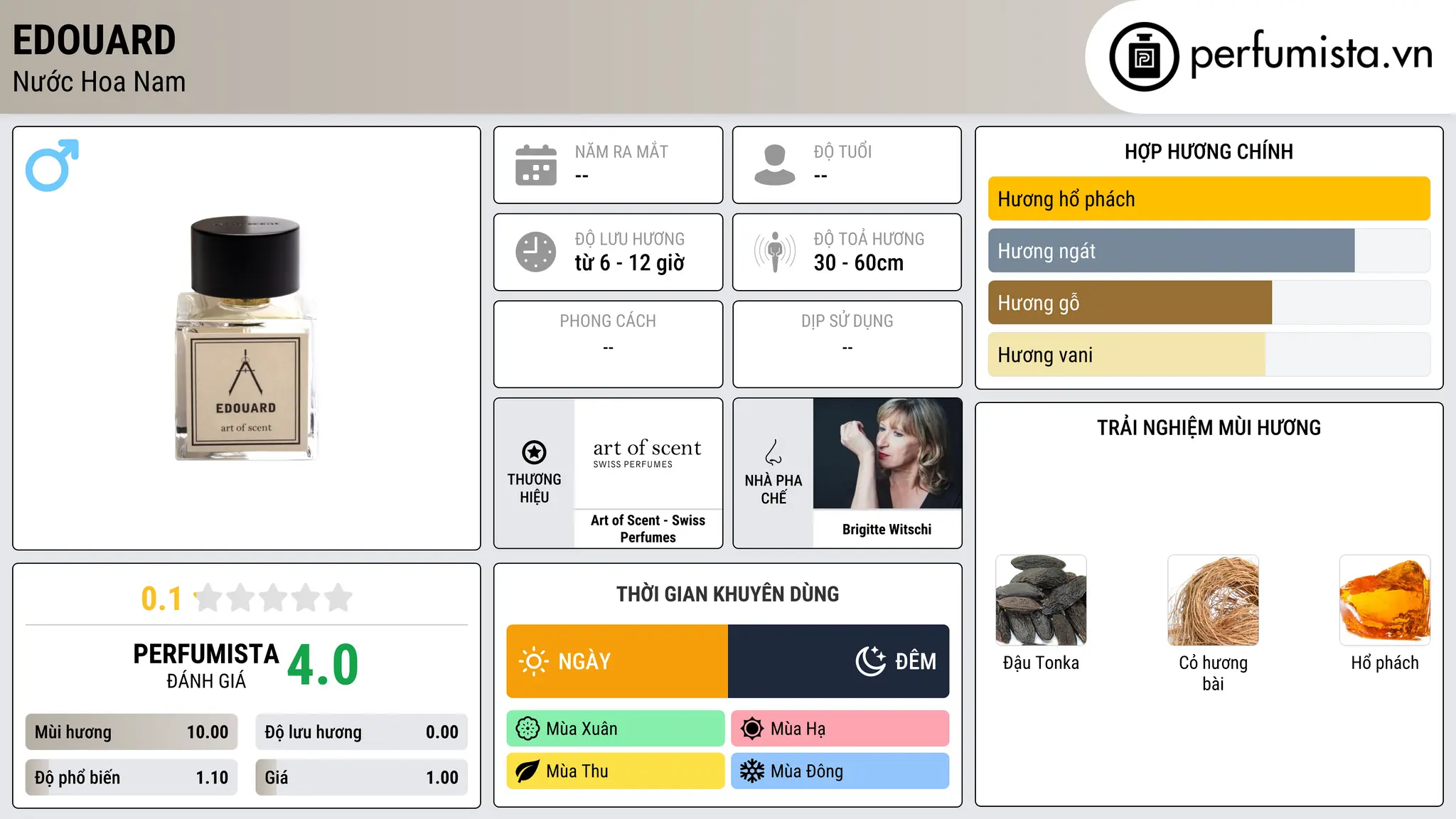Image resolution: width=1456 pixels, height=819 pixels.
Task: Open the Edouard perfume bottle image
Action: coord(245,338)
